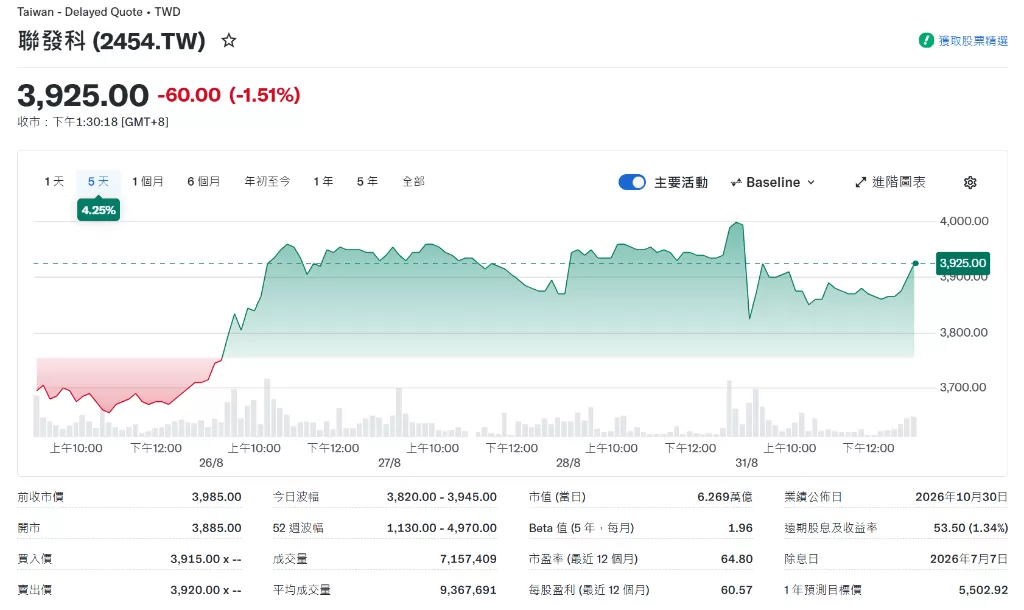1024x610 pixels.
Task: Click 市盈率 value 64.80
Action: point(737,558)
